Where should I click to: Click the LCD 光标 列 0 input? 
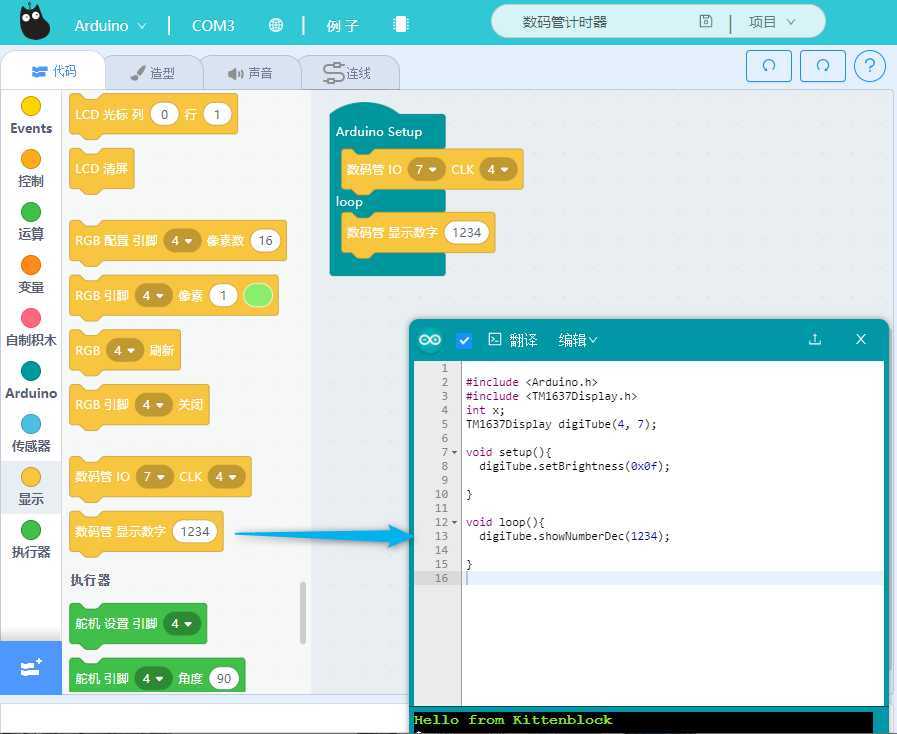coord(164,114)
